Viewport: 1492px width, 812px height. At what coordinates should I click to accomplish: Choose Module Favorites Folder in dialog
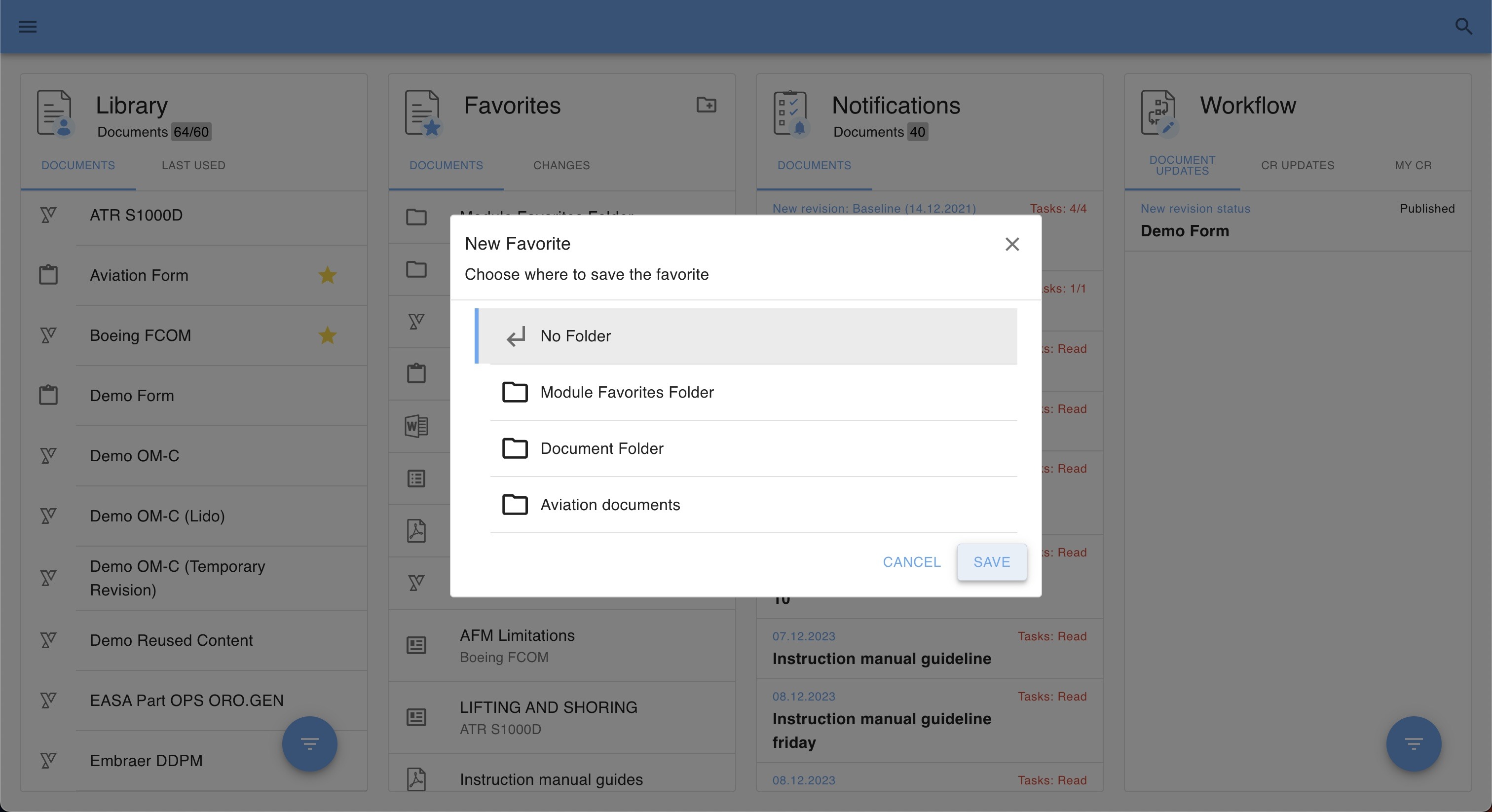tap(627, 392)
